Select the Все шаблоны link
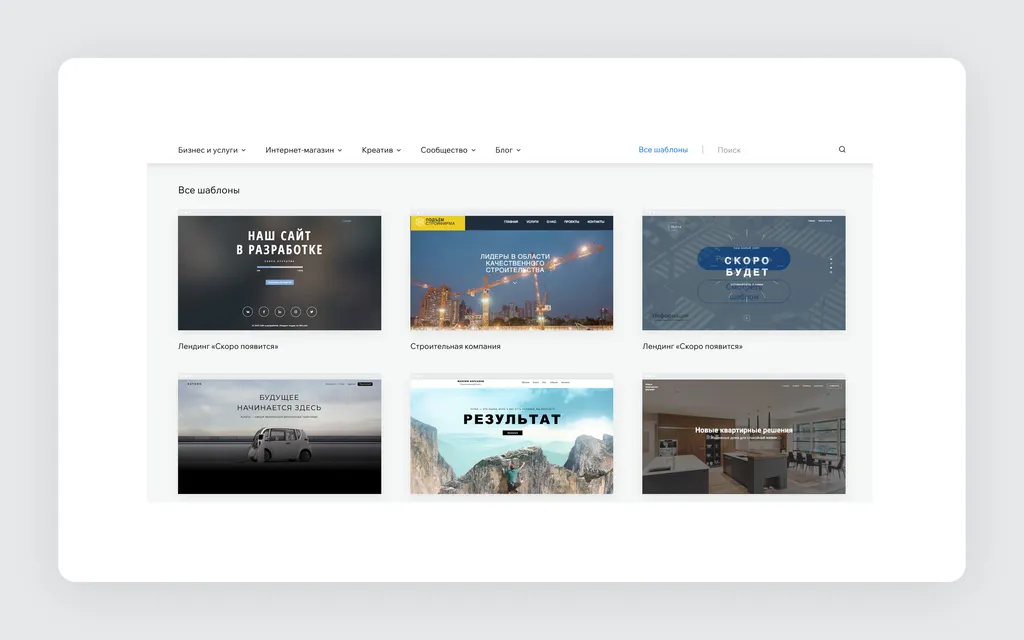Image resolution: width=1024 pixels, height=640 pixels. pyautogui.click(x=663, y=150)
